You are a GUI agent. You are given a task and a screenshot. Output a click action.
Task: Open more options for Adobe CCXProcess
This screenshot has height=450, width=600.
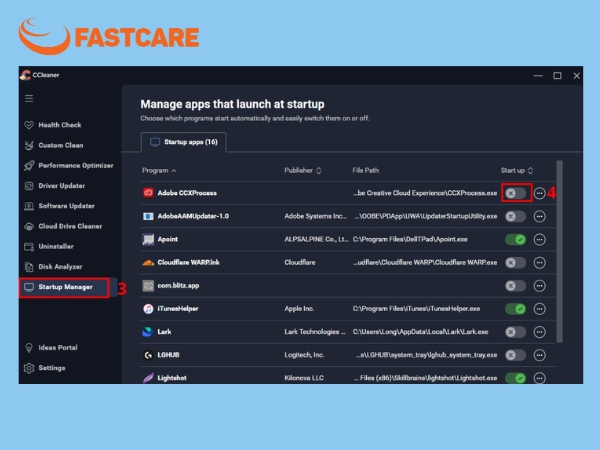click(540, 193)
